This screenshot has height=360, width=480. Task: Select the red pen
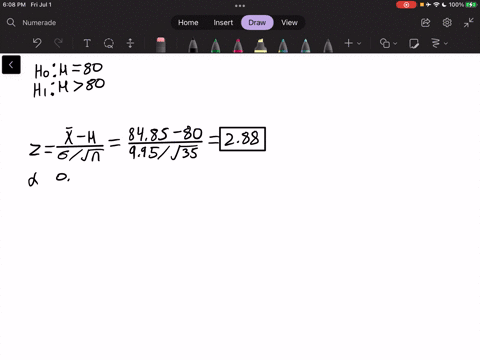(238, 45)
